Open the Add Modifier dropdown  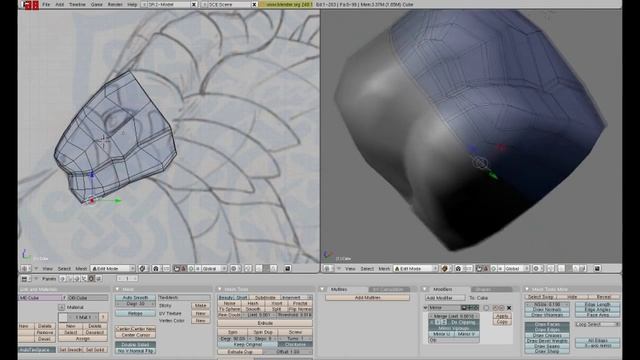[445, 298]
